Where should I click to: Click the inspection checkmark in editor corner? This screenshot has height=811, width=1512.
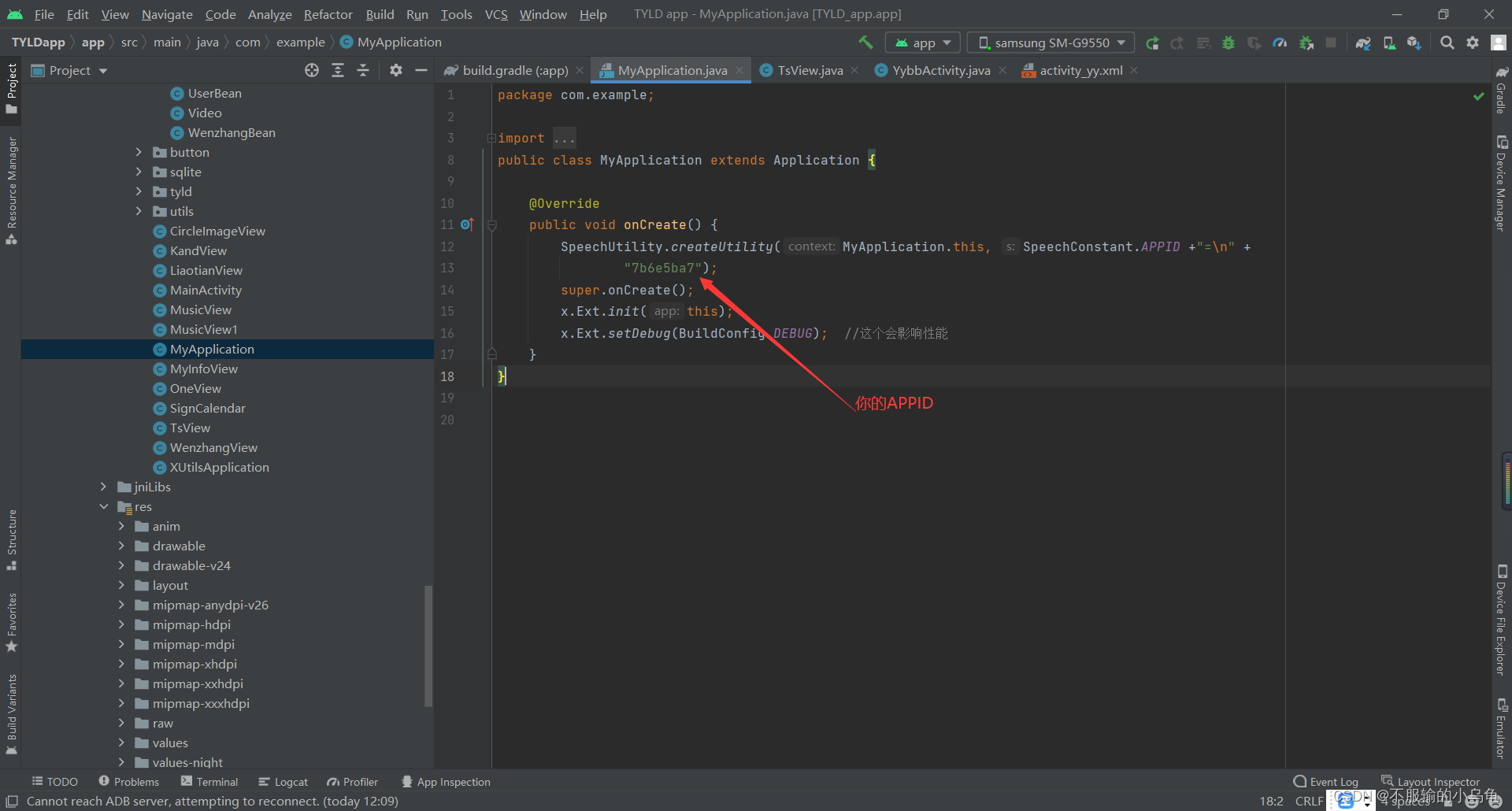(1479, 96)
